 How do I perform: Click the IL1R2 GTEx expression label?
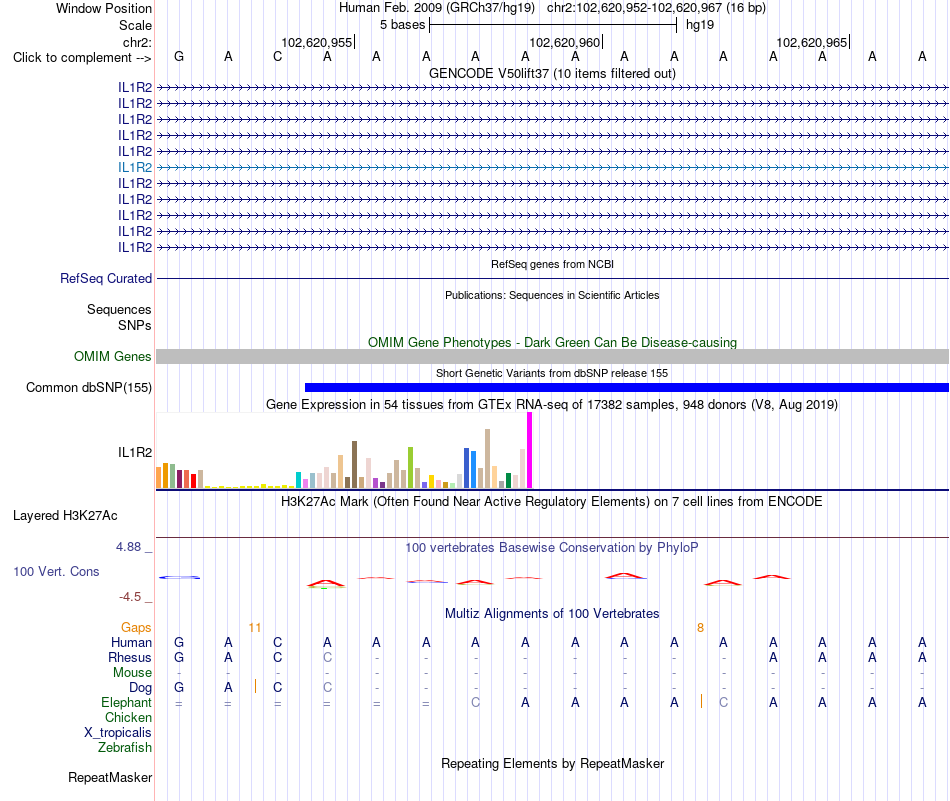(135, 452)
